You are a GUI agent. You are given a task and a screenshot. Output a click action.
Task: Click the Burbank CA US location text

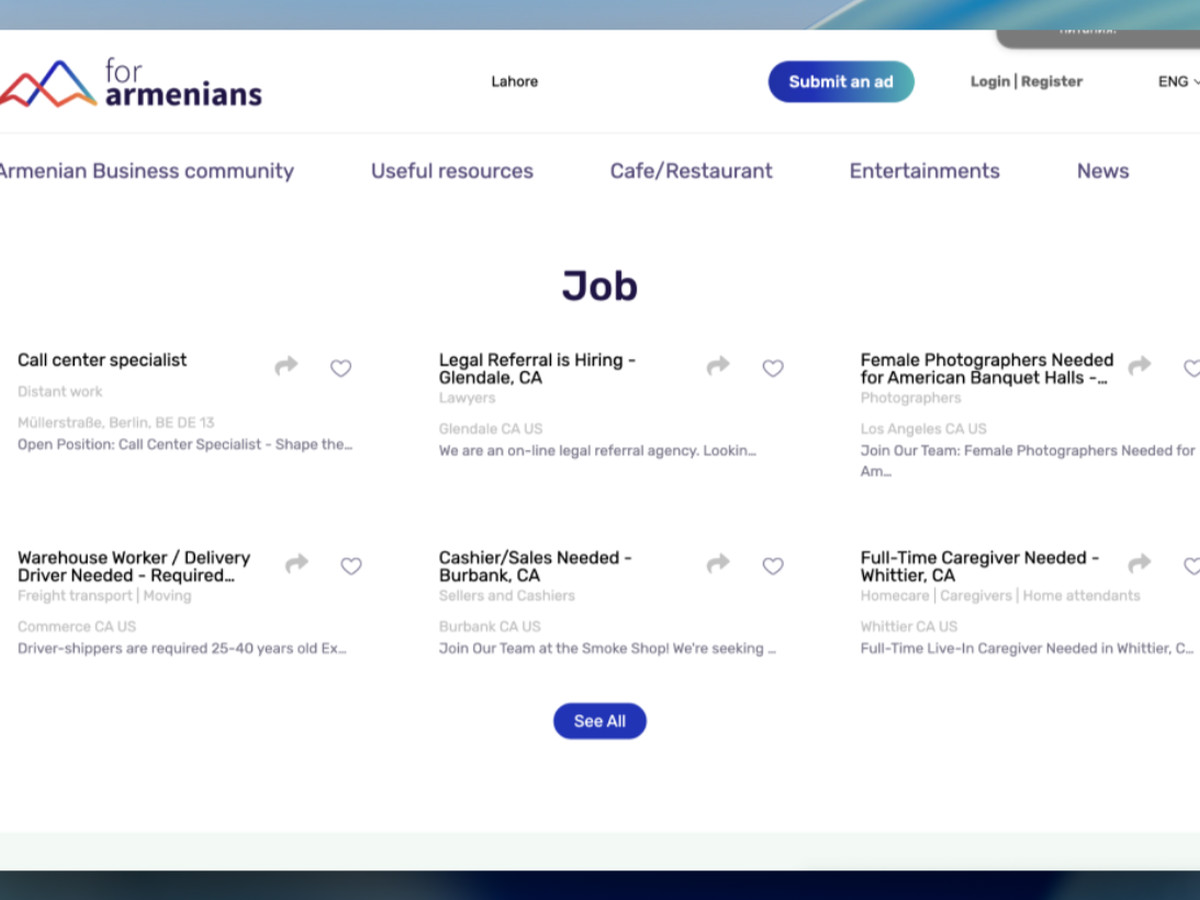pyautogui.click(x=490, y=627)
